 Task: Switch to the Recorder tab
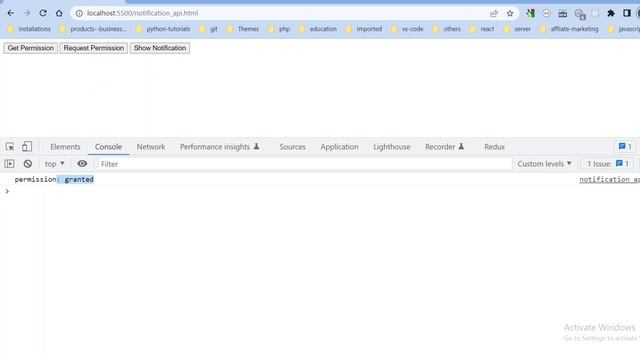click(444, 147)
